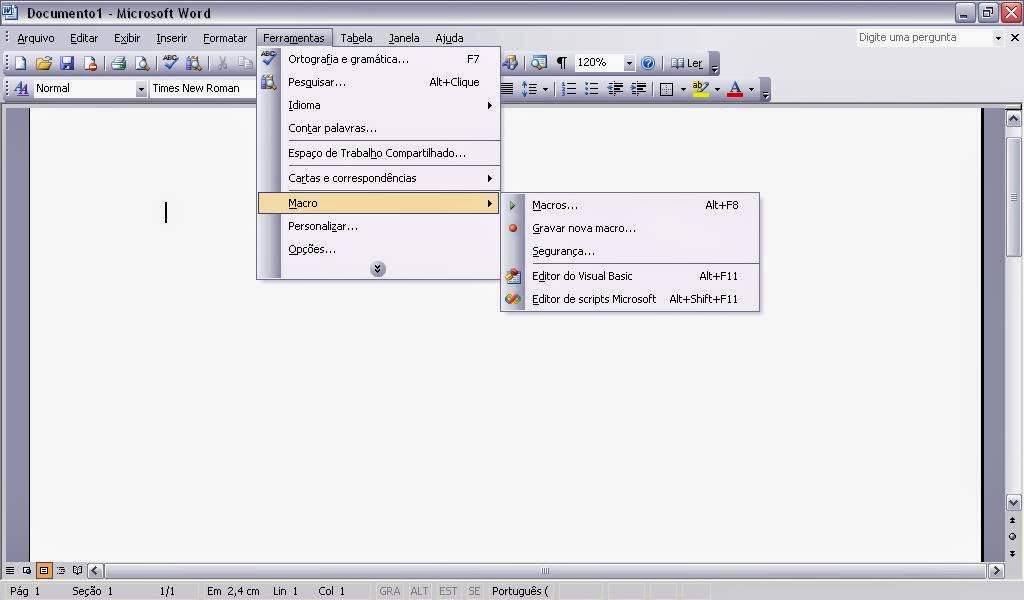Click Decrease Indent icon
1024x600 pixels.
click(x=615, y=88)
